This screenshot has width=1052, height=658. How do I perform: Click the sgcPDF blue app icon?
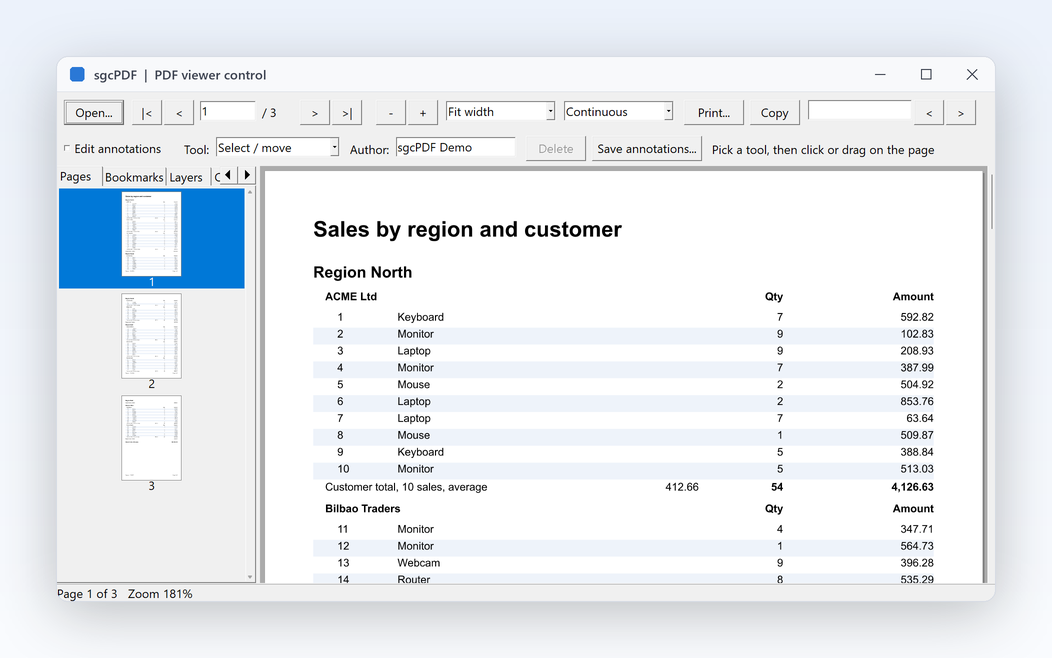77,74
